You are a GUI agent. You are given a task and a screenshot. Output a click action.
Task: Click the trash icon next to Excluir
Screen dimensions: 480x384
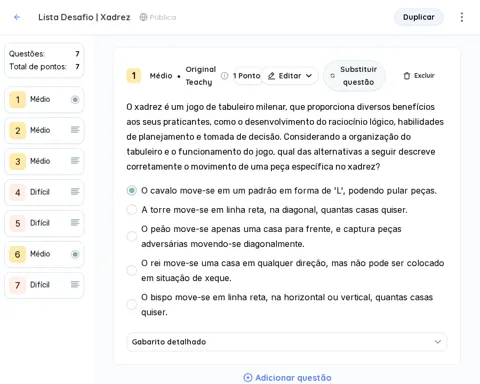click(x=407, y=76)
